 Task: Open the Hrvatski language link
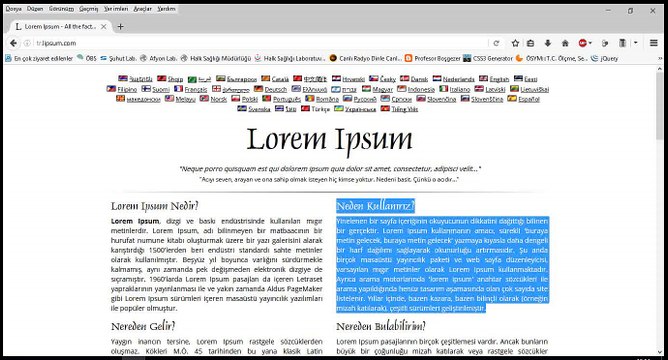(x=354, y=79)
